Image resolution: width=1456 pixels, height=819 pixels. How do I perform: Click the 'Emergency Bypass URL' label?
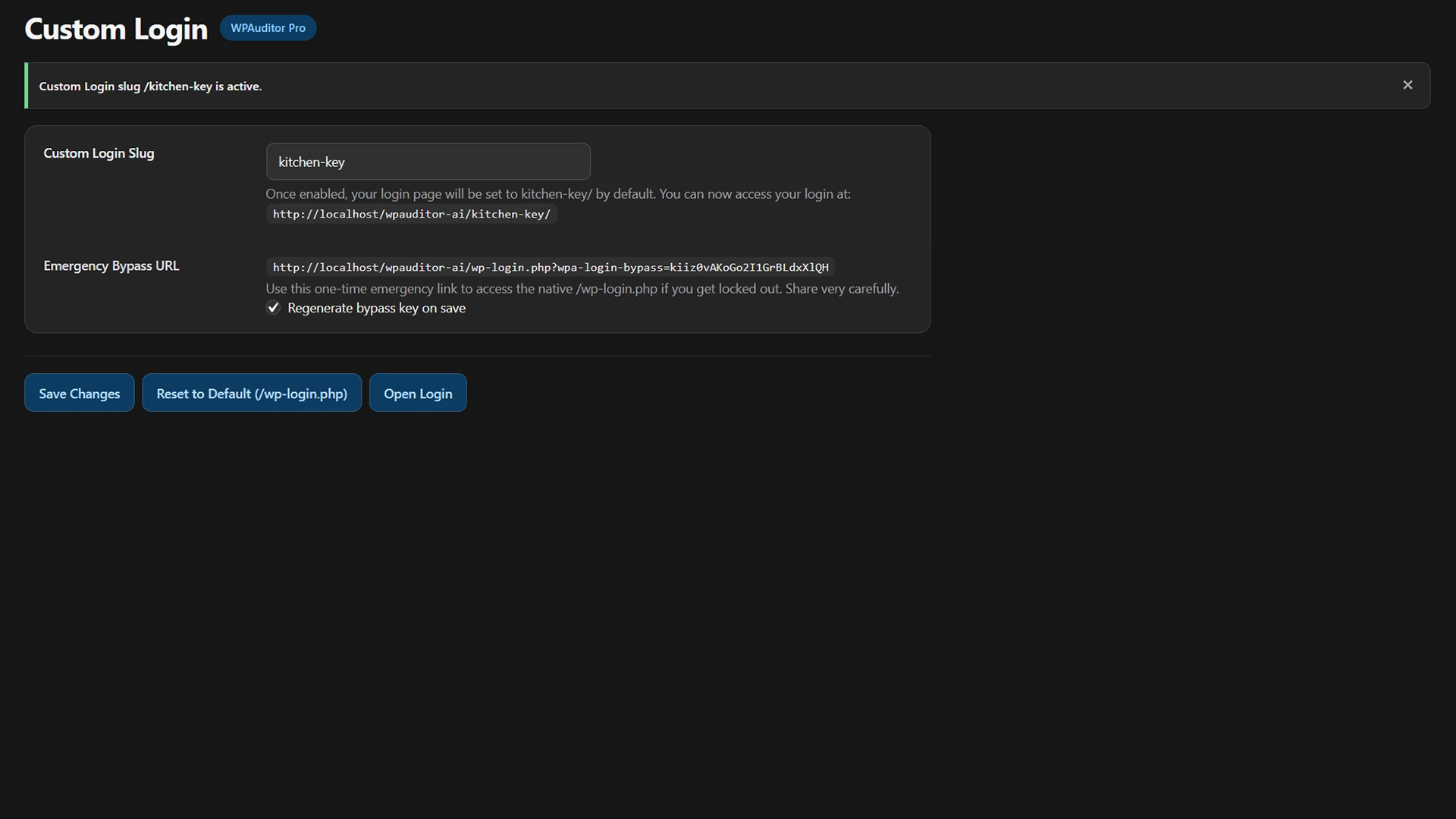111,266
